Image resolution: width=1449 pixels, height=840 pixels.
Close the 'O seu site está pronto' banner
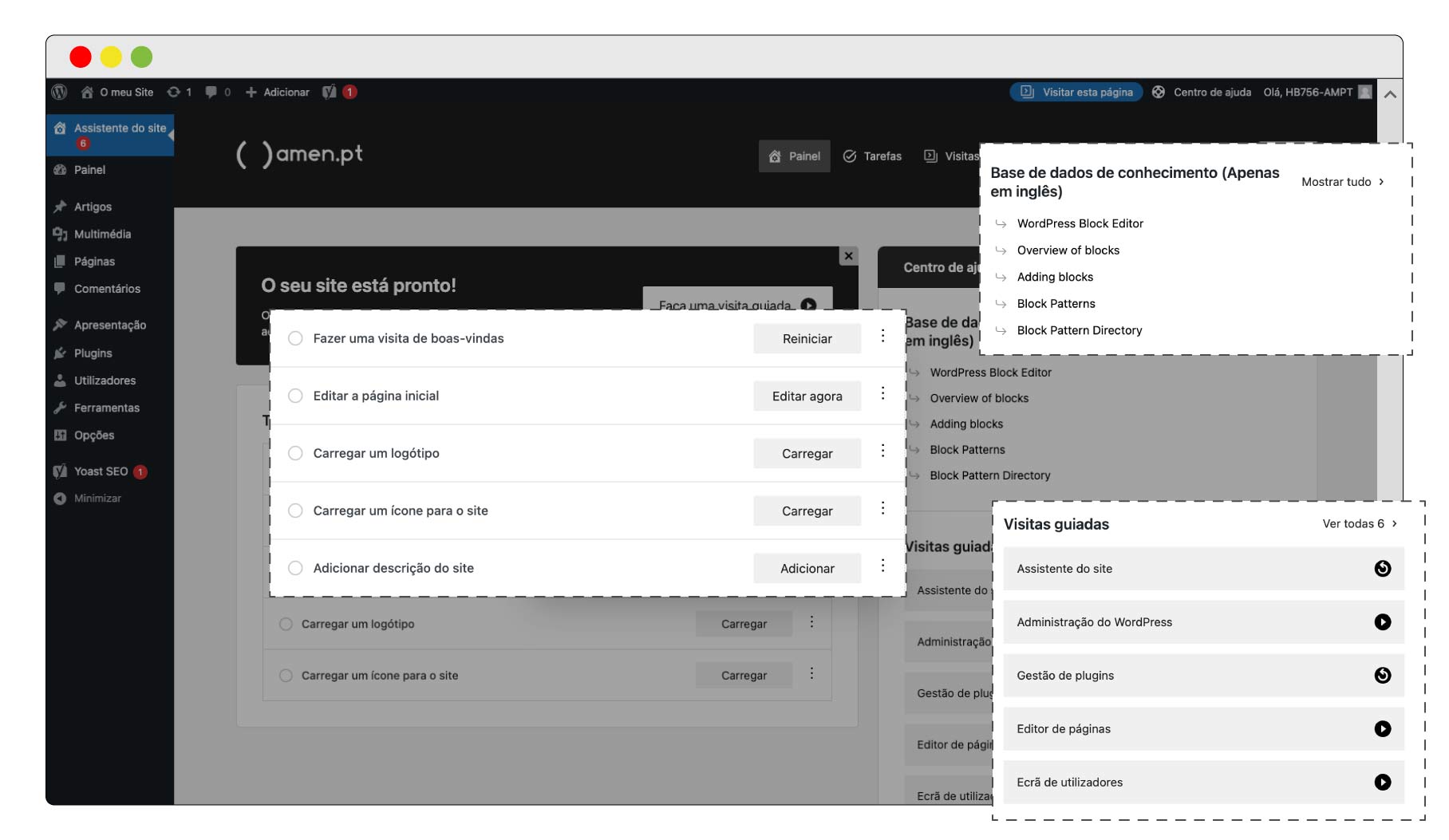click(849, 256)
